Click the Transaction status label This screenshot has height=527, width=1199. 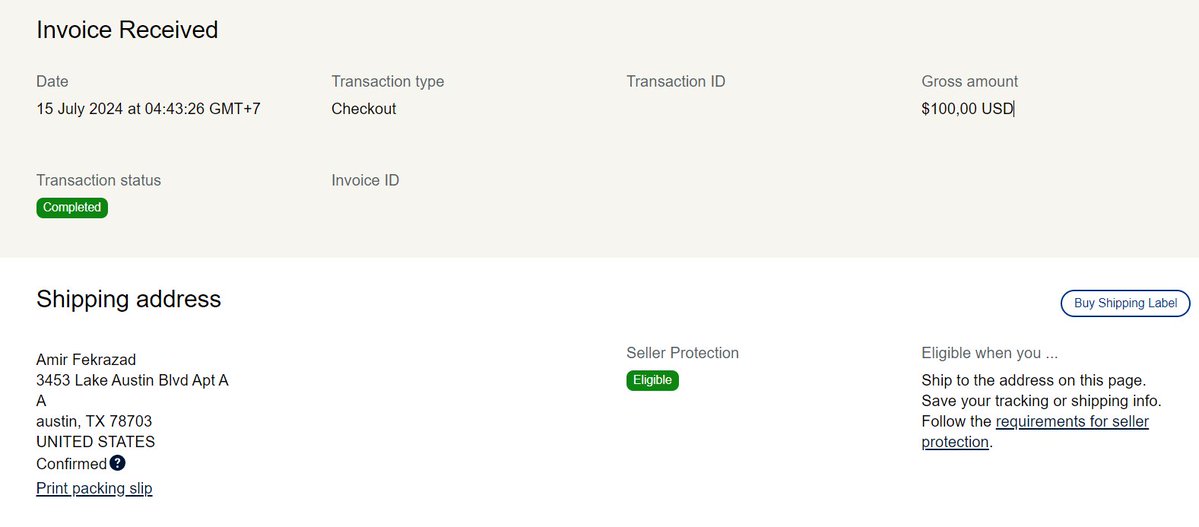click(98, 181)
